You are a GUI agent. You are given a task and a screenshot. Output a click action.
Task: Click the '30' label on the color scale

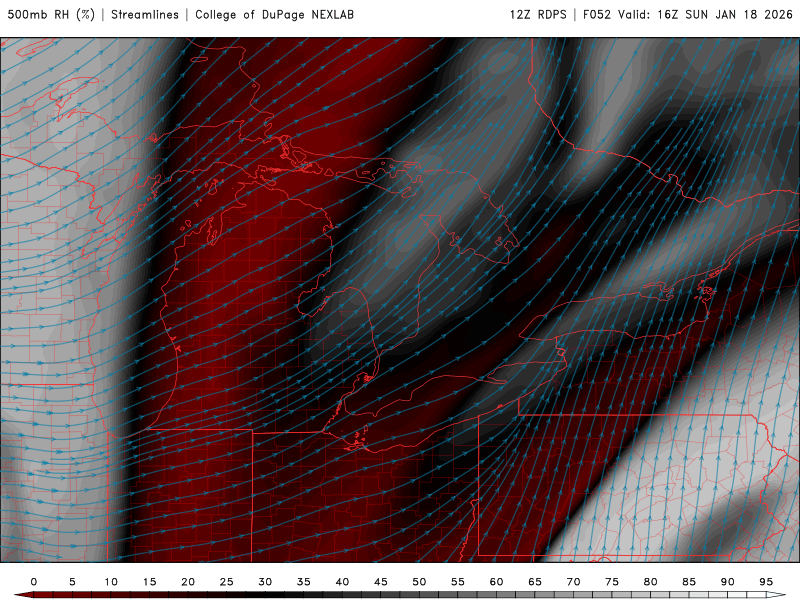pos(265,582)
